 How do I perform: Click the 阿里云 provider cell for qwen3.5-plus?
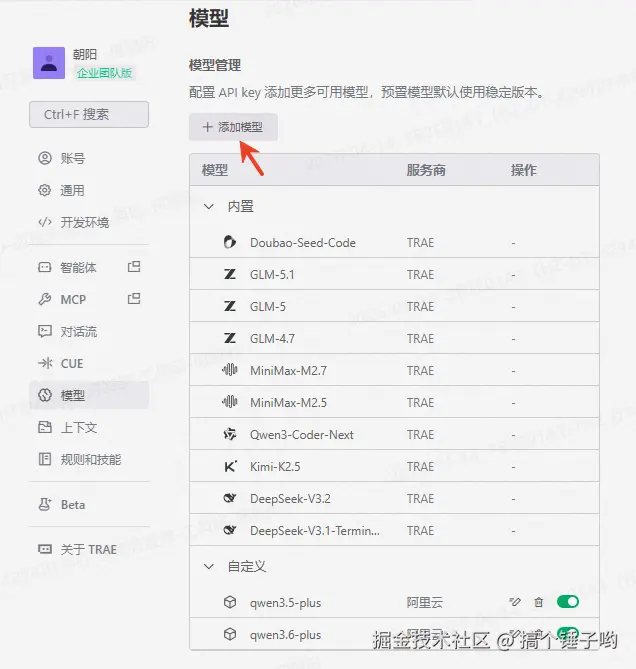pyautogui.click(x=425, y=602)
